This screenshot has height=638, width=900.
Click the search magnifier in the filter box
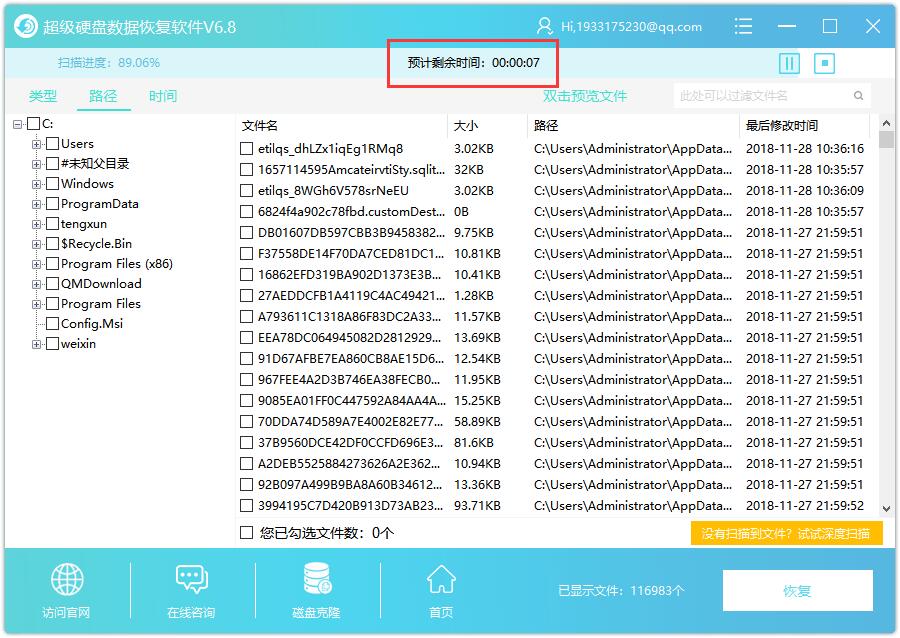858,96
